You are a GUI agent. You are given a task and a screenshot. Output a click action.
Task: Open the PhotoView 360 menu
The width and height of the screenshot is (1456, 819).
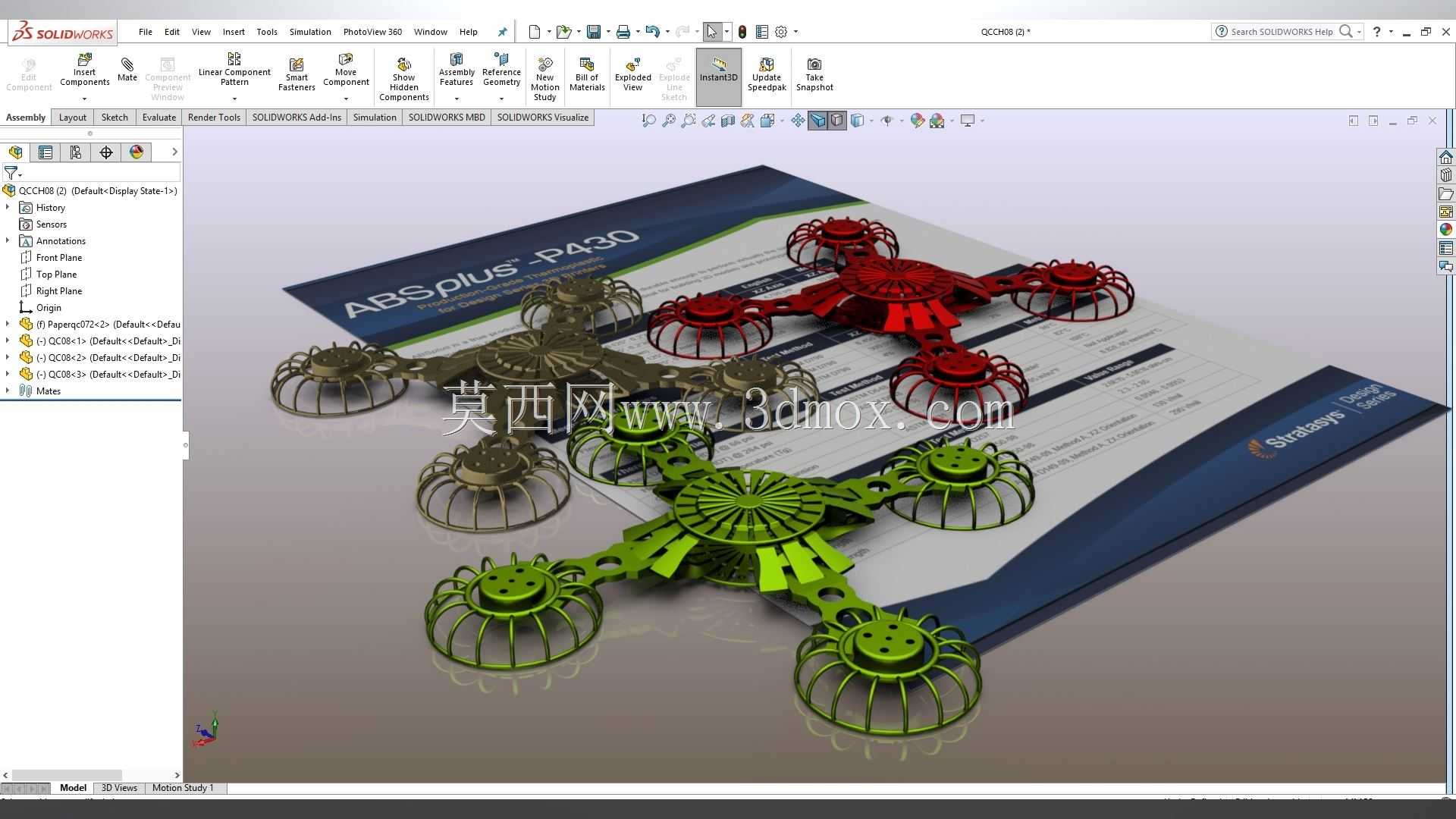coord(372,32)
